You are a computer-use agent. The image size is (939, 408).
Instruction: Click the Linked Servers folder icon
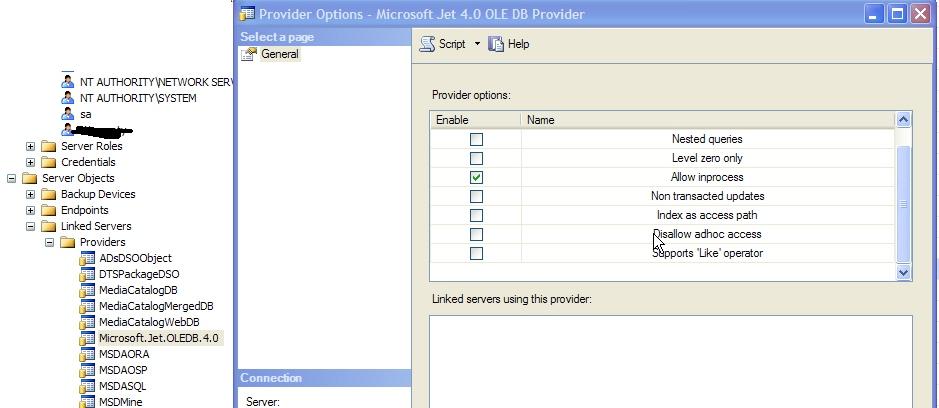(x=49, y=226)
